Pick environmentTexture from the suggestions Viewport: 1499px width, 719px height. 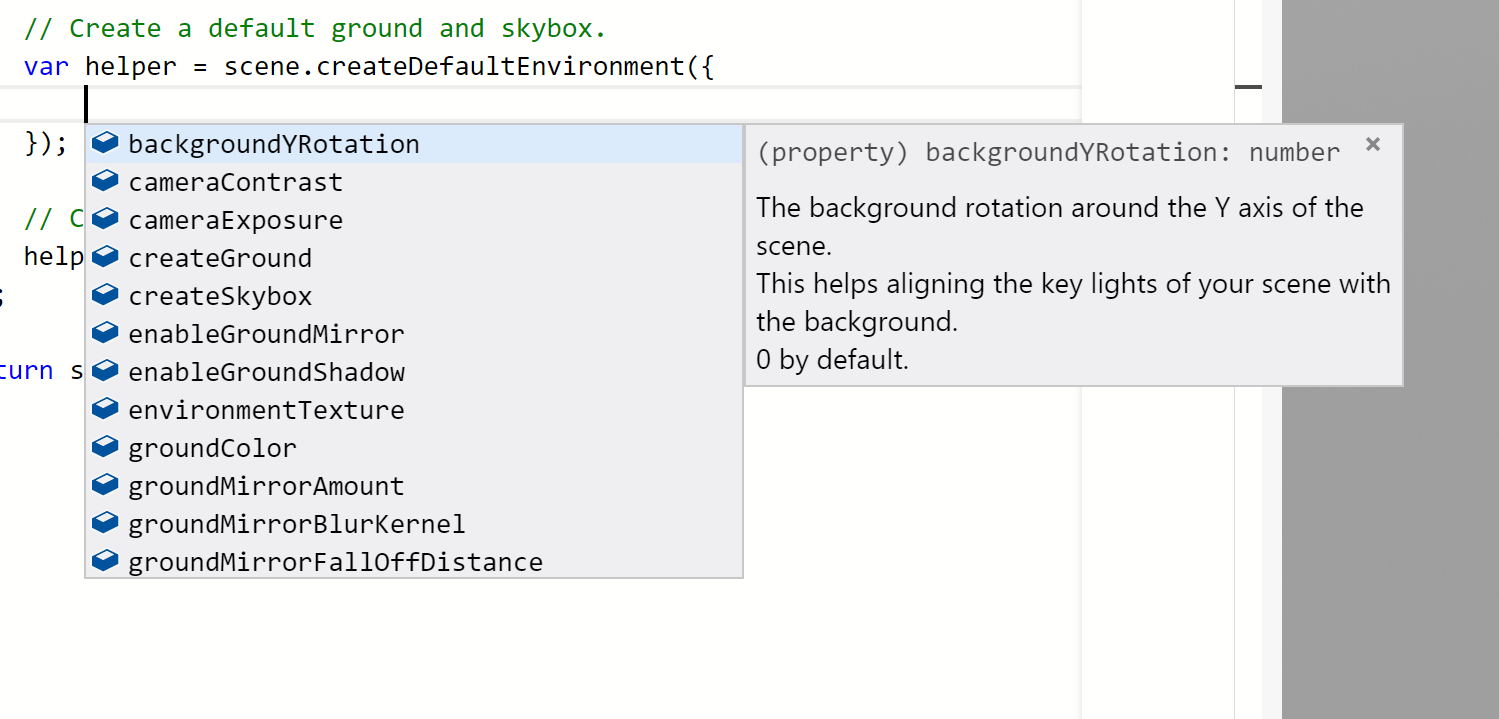(x=414, y=410)
